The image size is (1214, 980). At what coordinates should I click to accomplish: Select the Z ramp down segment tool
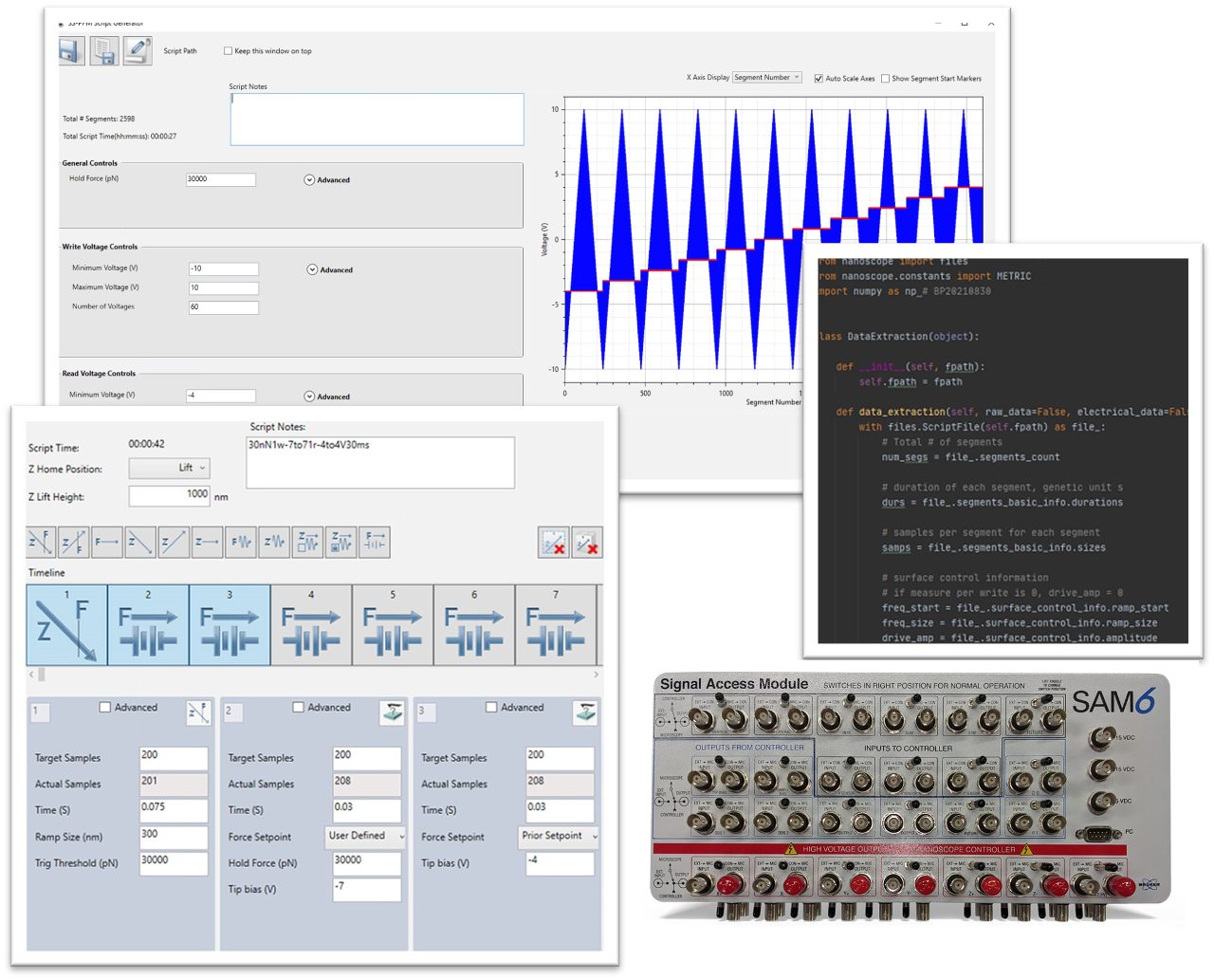coord(141,542)
